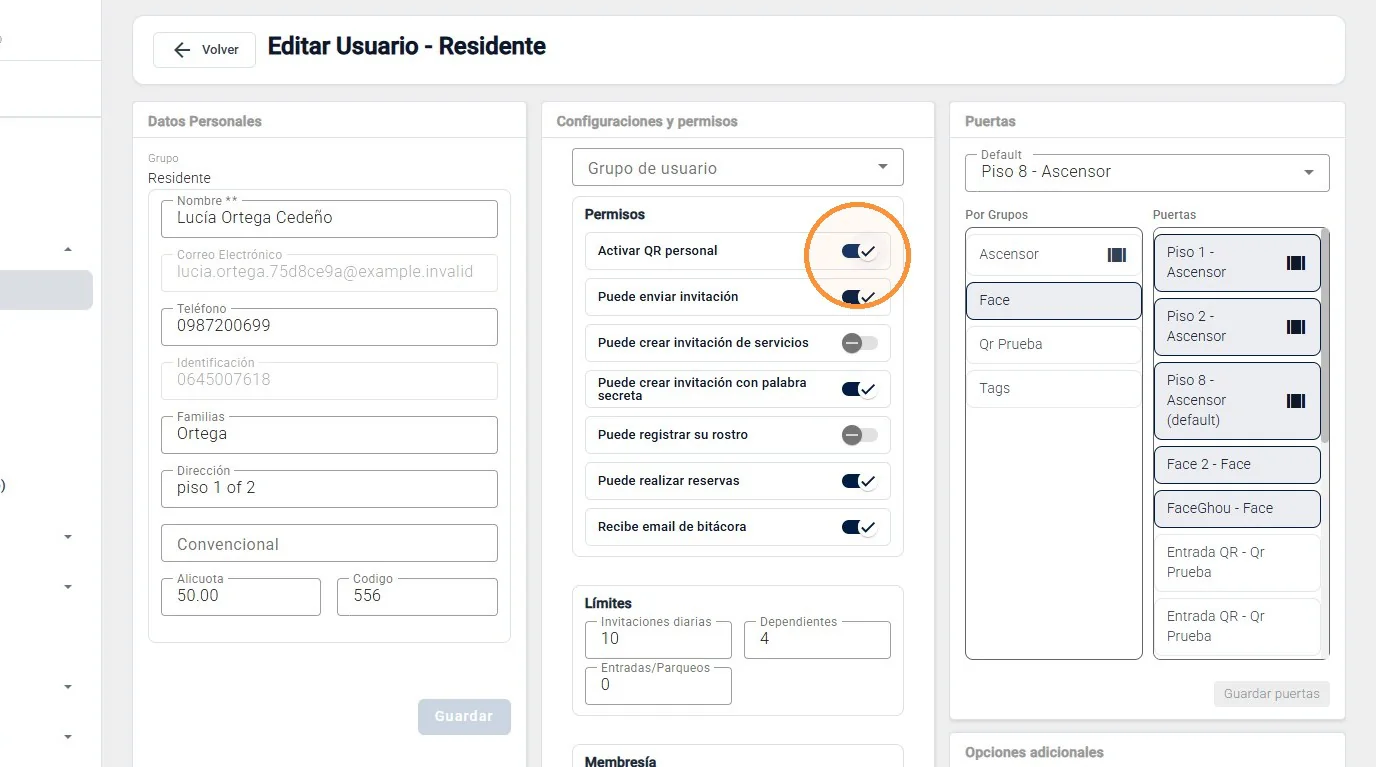Click the Entradas/Parqueos field

point(658,685)
